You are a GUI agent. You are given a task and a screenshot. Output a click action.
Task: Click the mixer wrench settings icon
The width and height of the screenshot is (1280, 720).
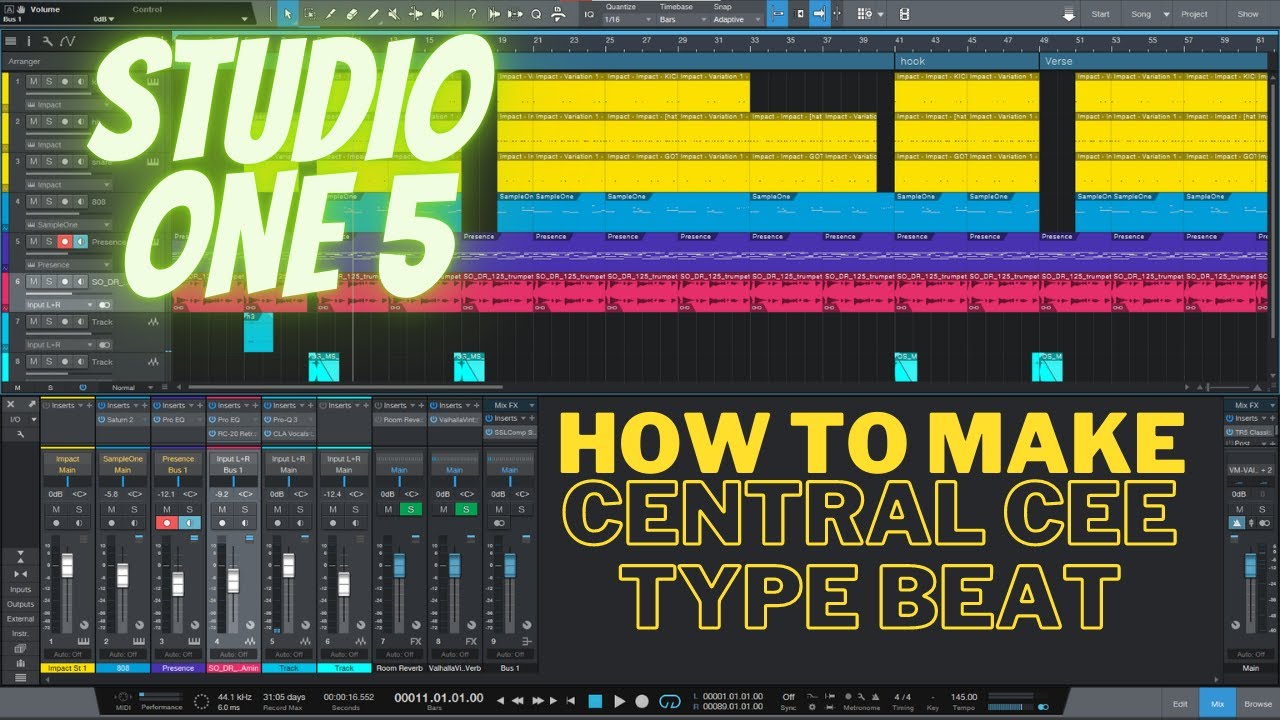point(20,434)
